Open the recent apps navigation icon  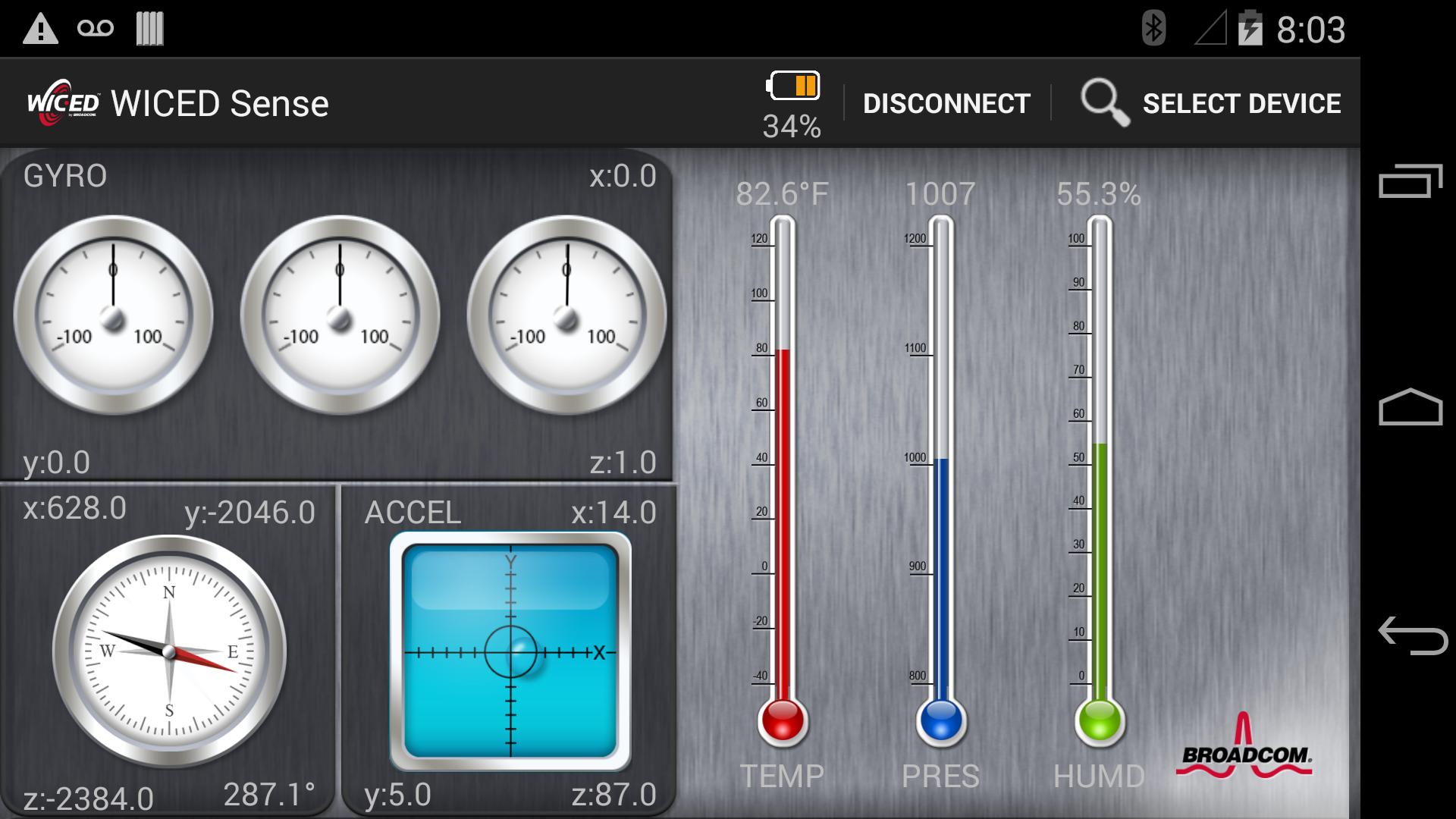(1410, 181)
